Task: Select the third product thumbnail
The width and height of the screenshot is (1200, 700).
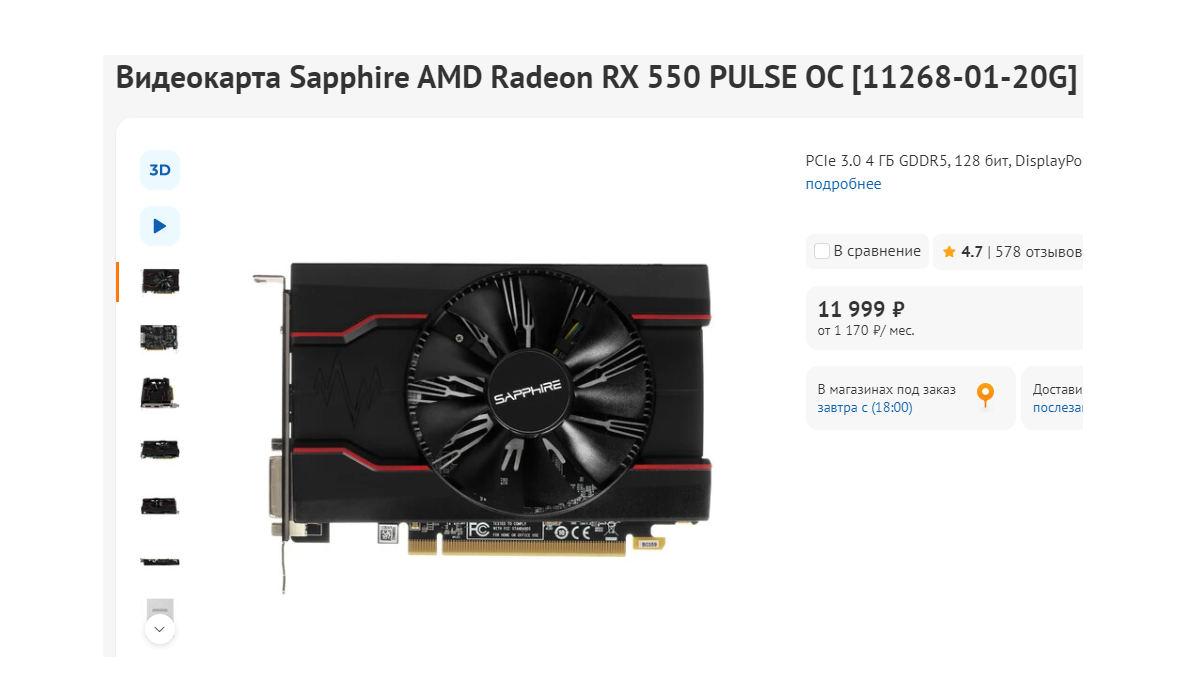Action: tap(160, 394)
